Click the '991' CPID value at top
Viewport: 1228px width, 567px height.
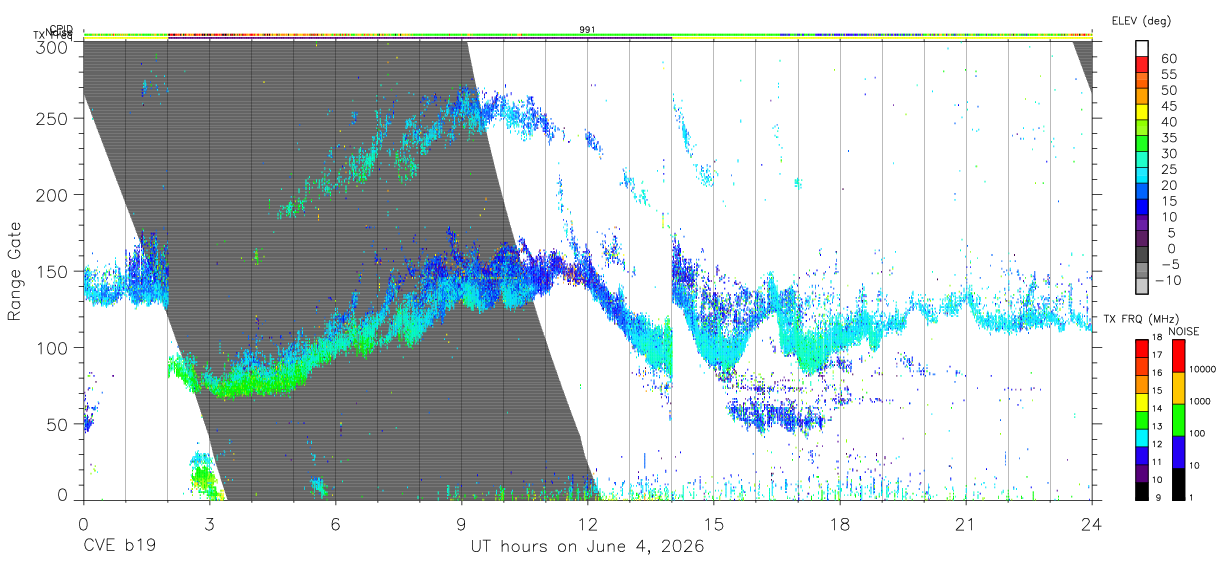tap(587, 30)
